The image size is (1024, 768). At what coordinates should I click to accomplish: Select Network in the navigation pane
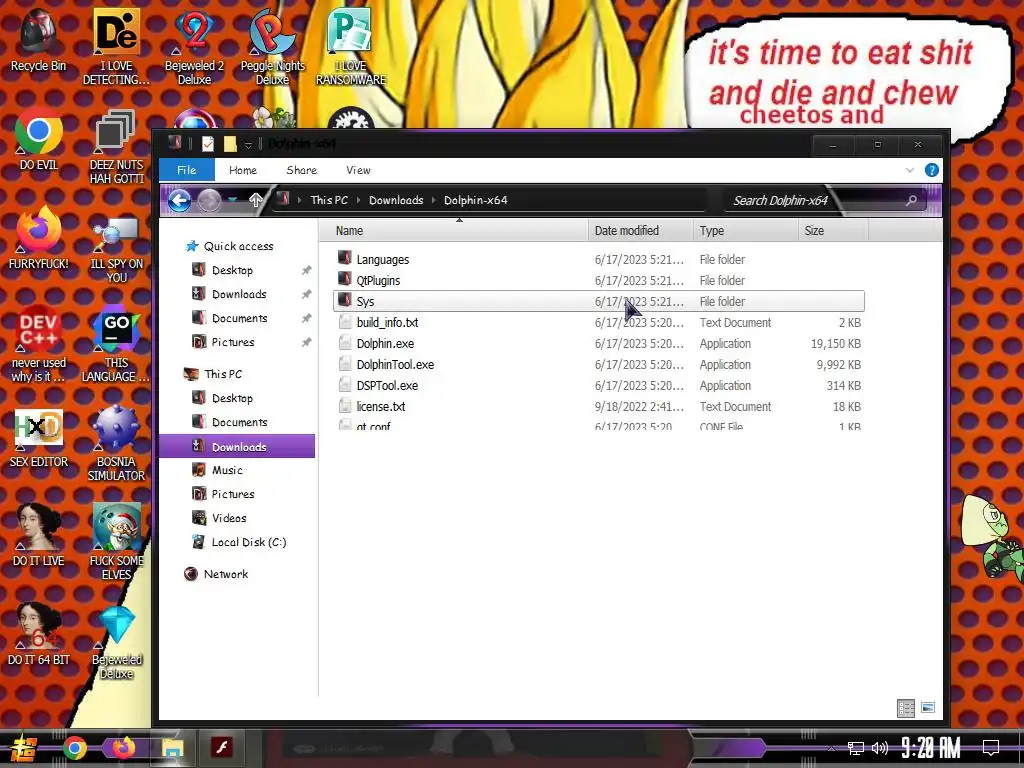(225, 574)
